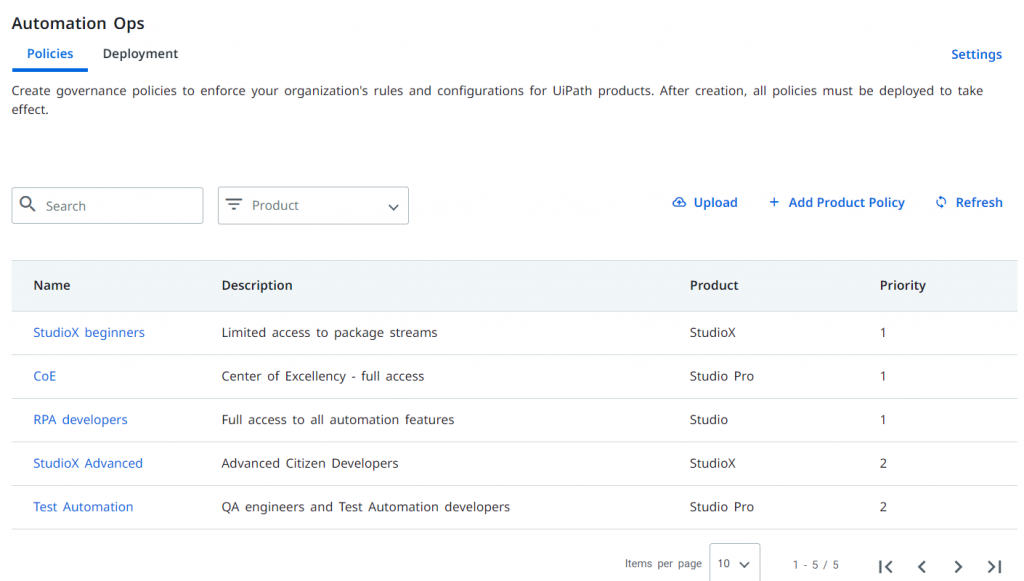Viewport: 1024px width, 581px height.
Task: Open the StudioX beginners policy
Action: (89, 332)
